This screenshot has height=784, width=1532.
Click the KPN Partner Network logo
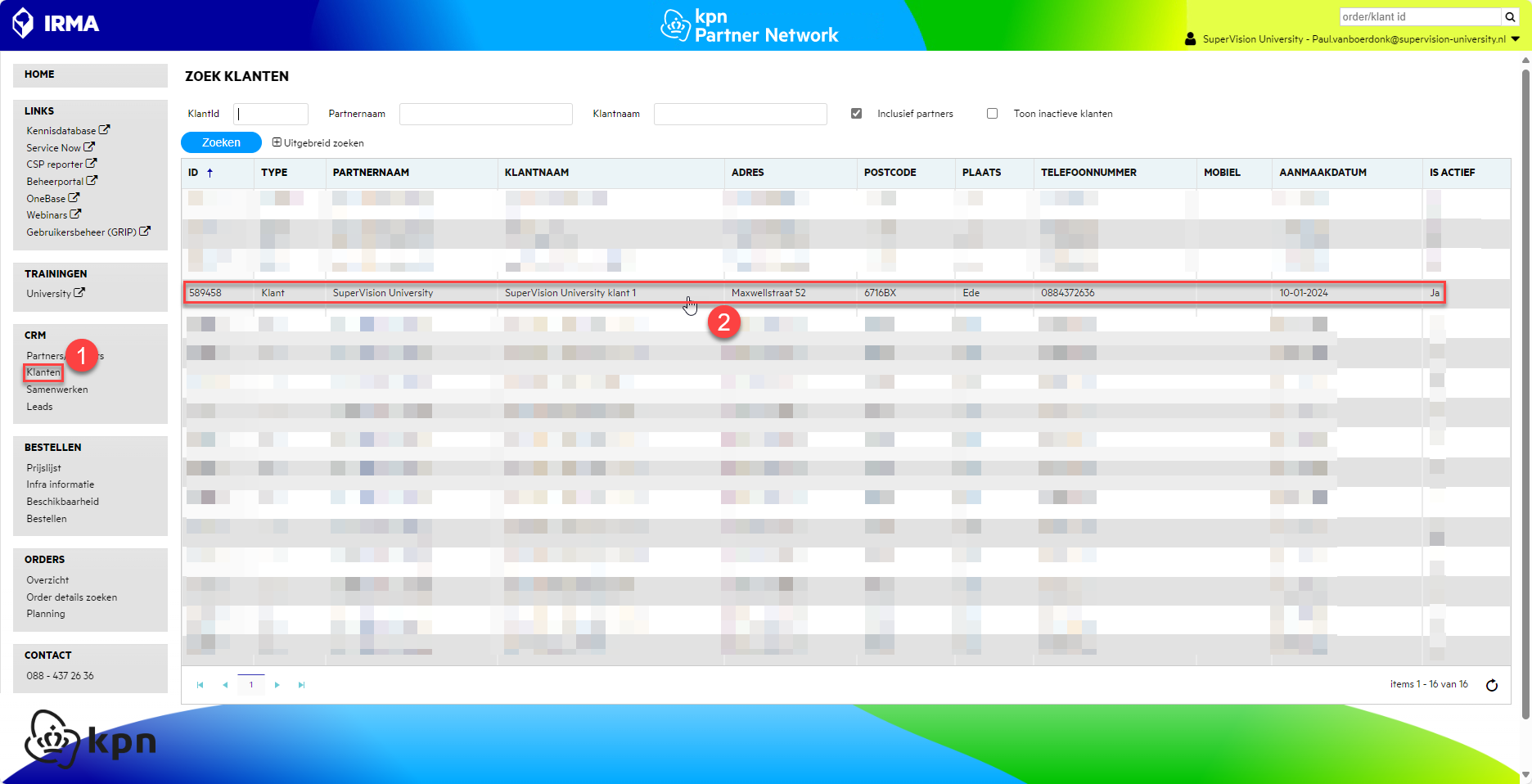click(750, 25)
